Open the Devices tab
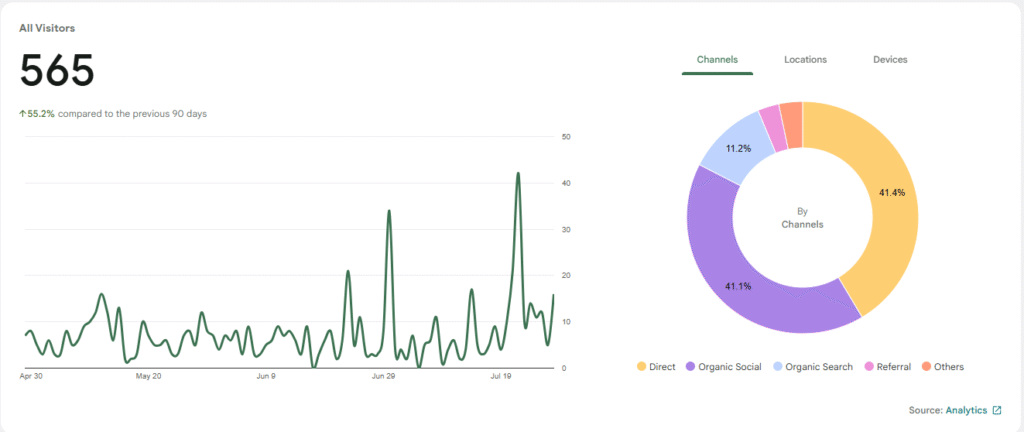Viewport: 1024px width, 432px height. (890, 60)
